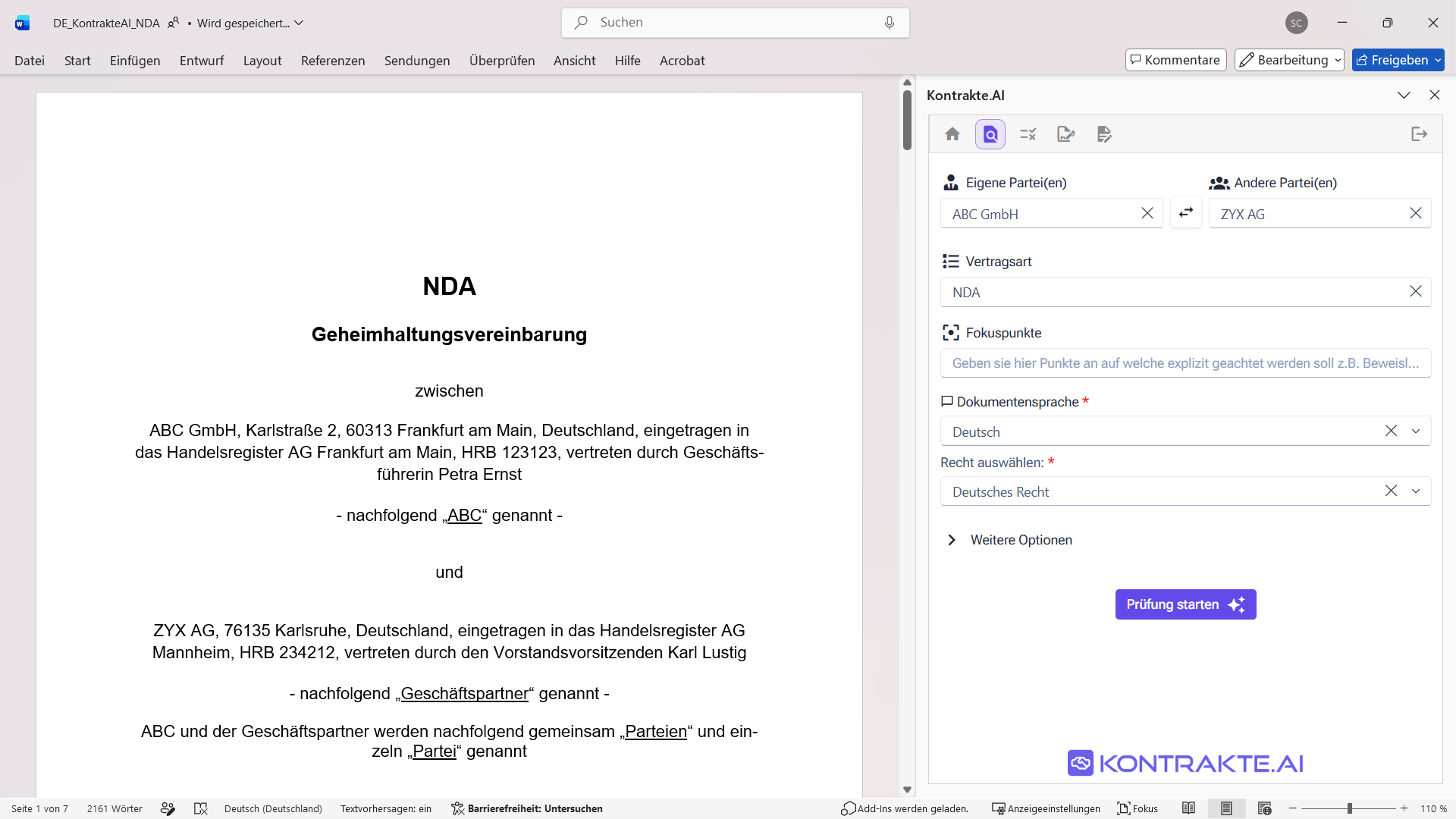Clear the NDA Vertragsart value
This screenshot has height=819, width=1456.
pos(1416,292)
